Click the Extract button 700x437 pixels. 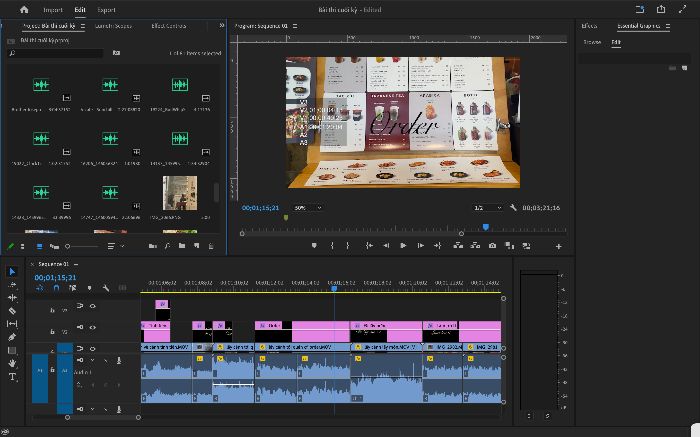pyautogui.click(x=475, y=246)
